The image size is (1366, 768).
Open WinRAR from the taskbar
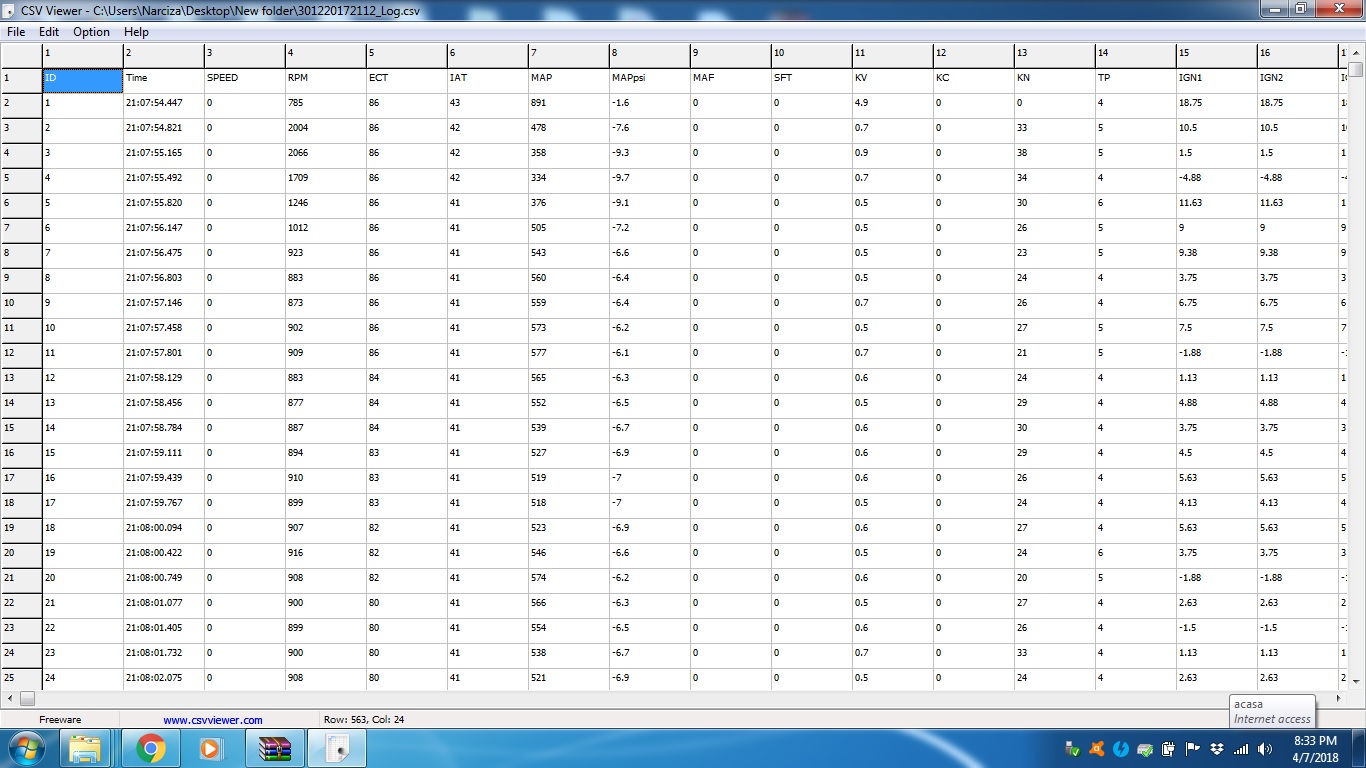[273, 748]
